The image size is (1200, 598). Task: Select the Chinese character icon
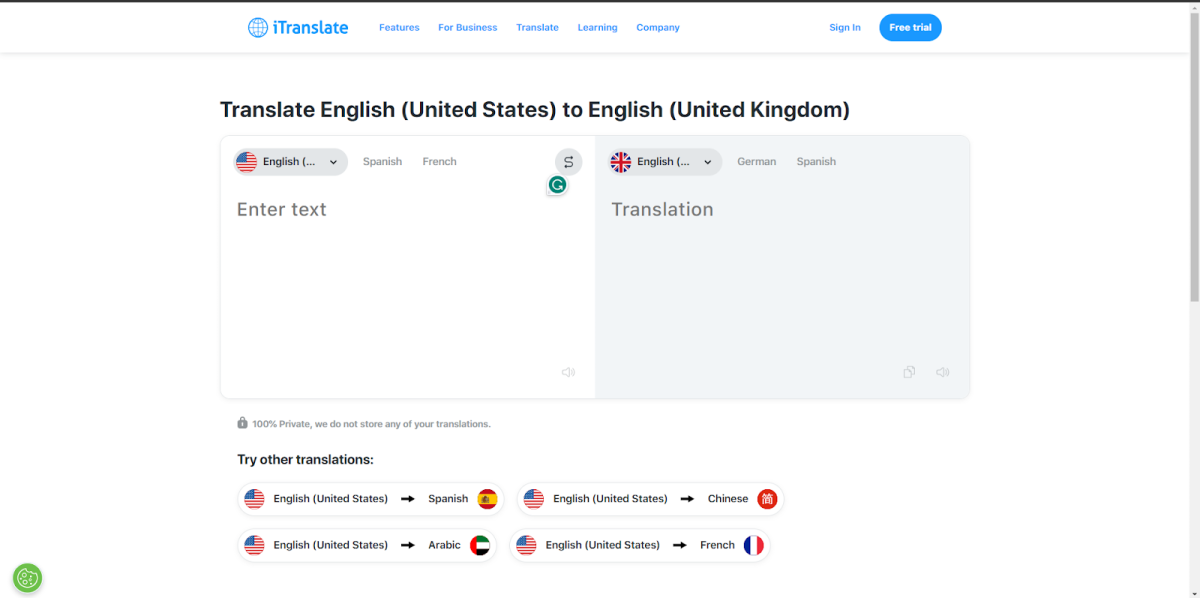766,498
